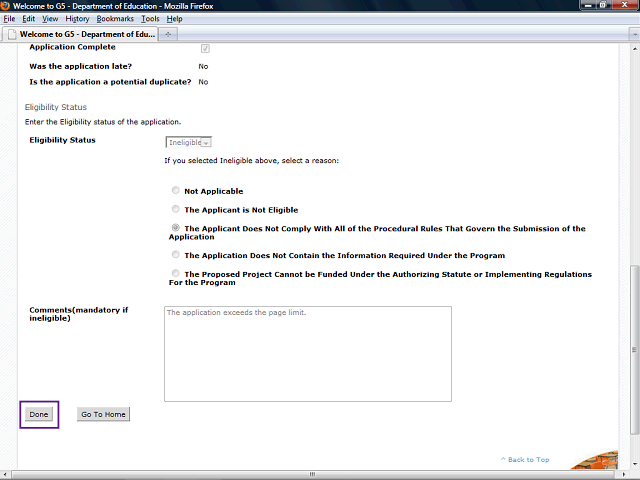Viewport: 640px width, 480px height.
Task: Click the 'Comments(mandatory if ineligible)' label
Action: [78, 314]
